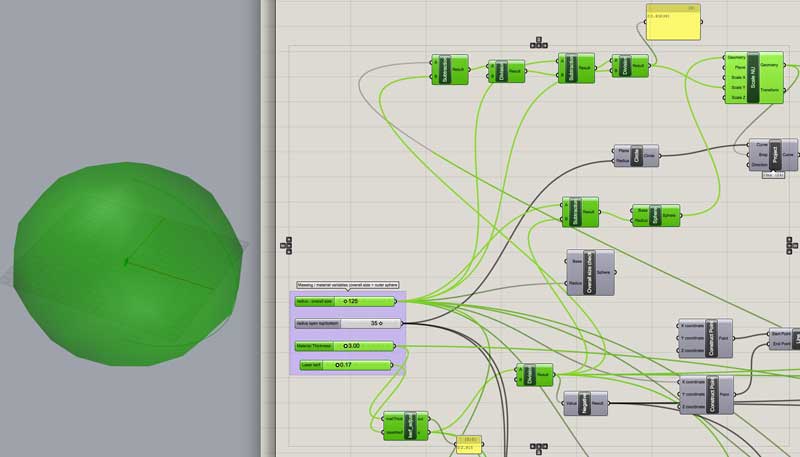Select the Project component node
Viewport: 800px width, 457px height.
click(774, 155)
